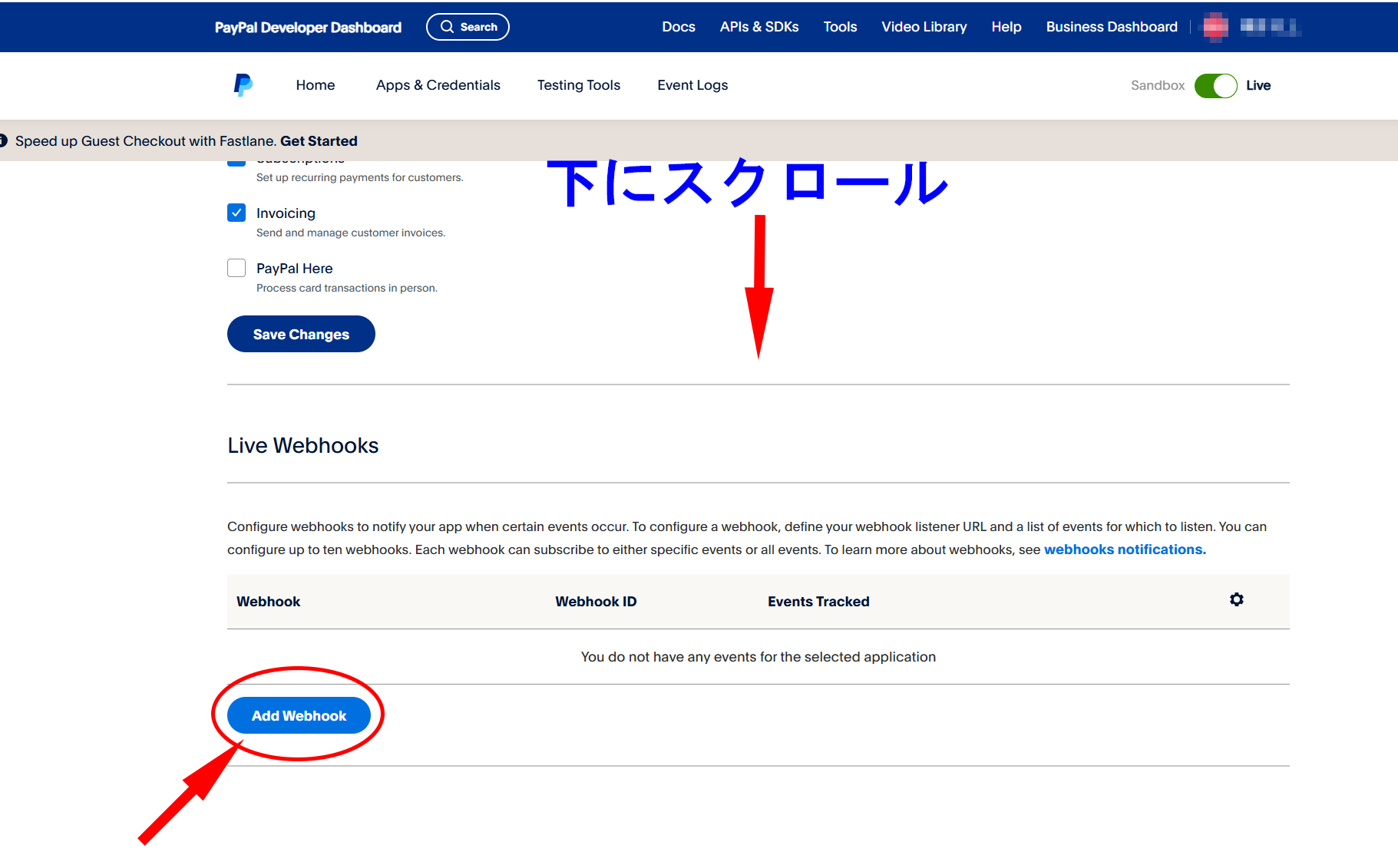The width and height of the screenshot is (1398, 868).
Task: Click the Events Tracked column header
Action: pos(818,602)
